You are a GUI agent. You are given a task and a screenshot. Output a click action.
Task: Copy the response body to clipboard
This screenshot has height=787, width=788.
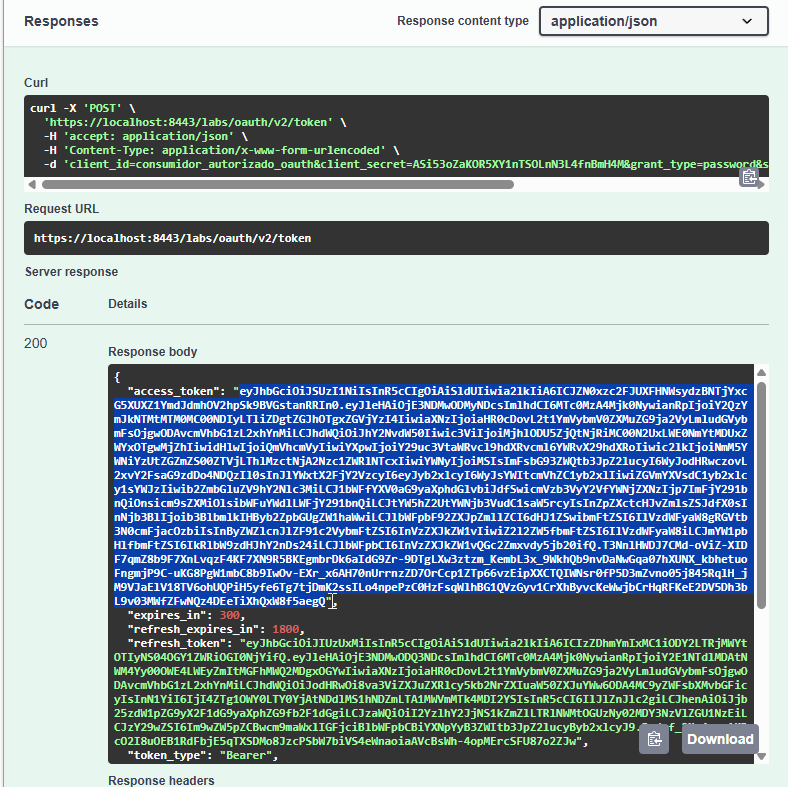pyautogui.click(x=654, y=739)
